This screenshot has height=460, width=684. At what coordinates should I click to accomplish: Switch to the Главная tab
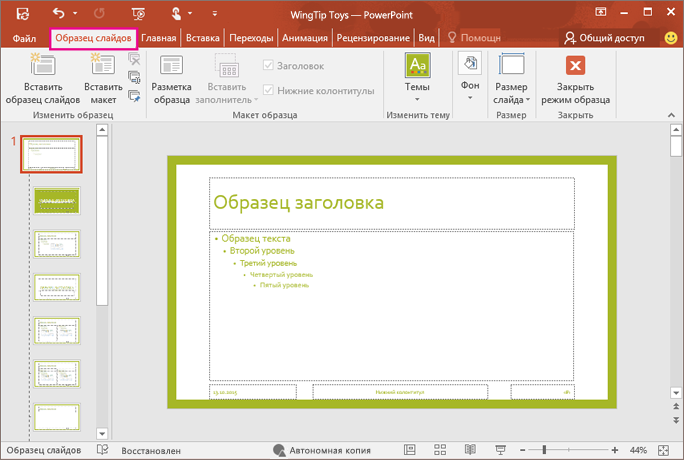pyautogui.click(x=159, y=38)
